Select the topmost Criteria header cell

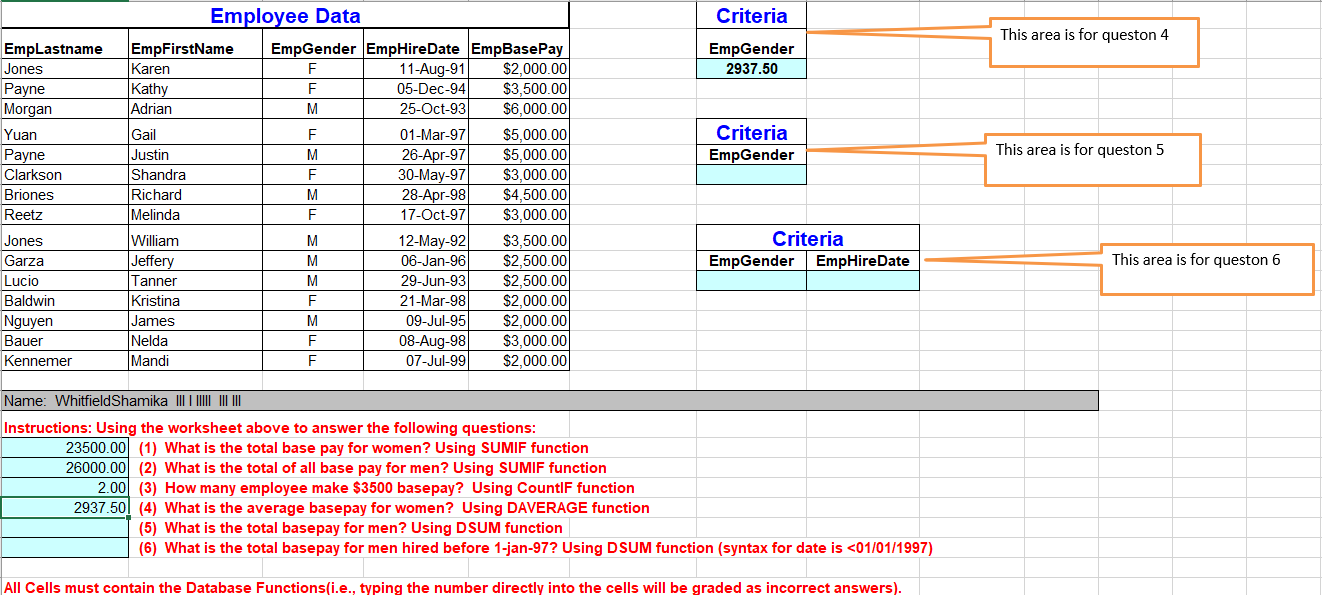coord(751,15)
